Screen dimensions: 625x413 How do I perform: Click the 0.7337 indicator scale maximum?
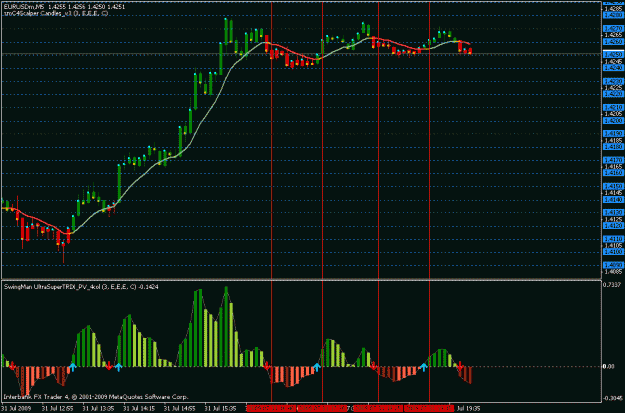(613, 284)
